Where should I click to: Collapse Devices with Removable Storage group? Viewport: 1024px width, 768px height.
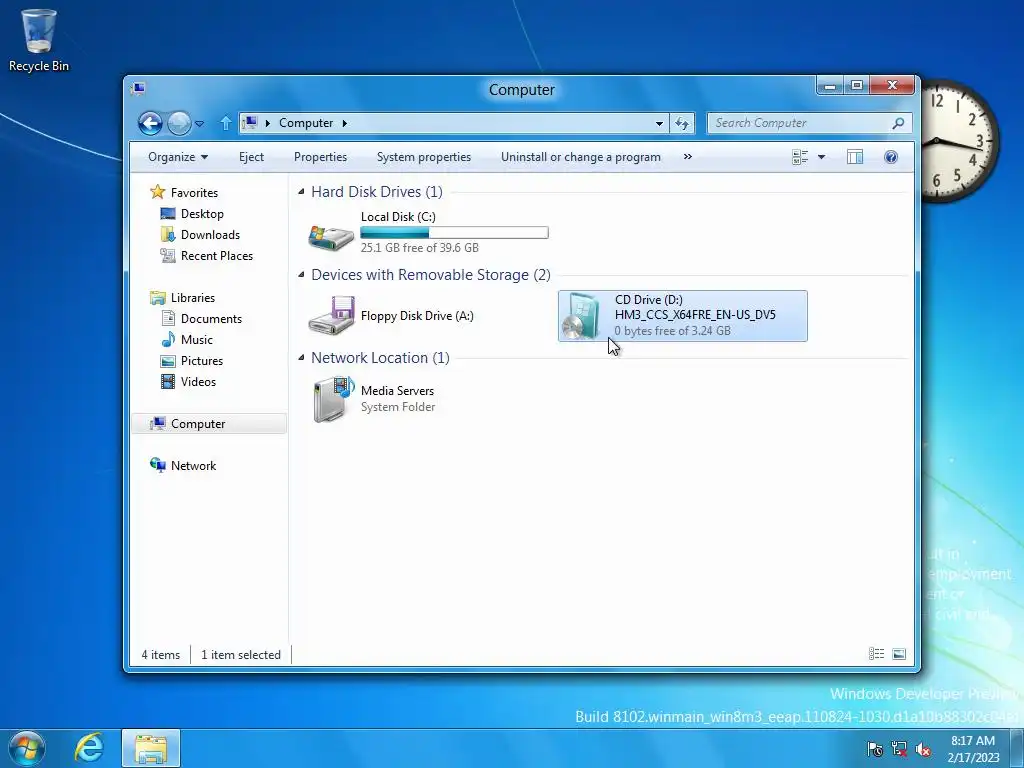click(301, 274)
